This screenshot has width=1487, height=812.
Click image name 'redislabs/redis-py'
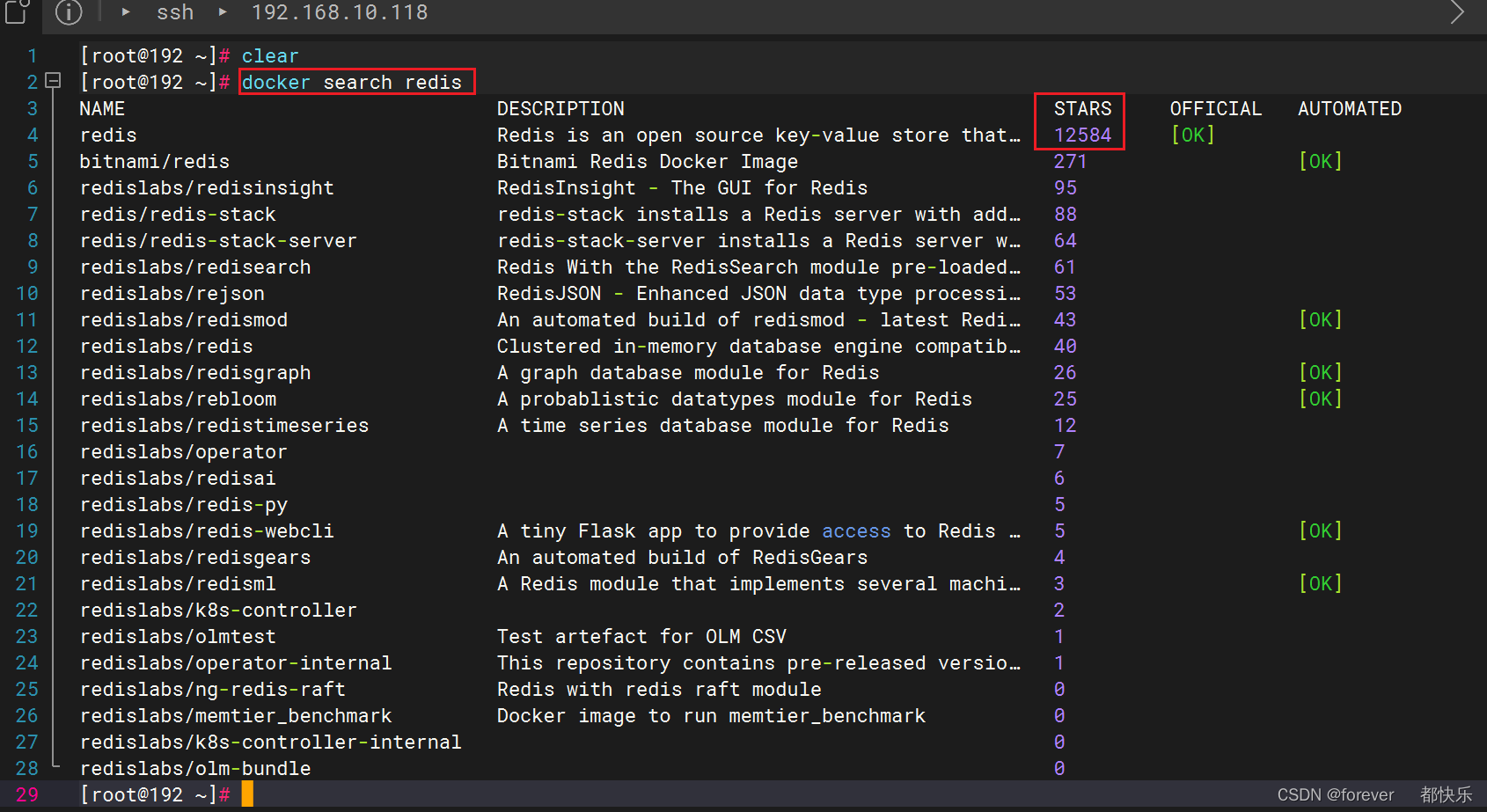pos(184,504)
